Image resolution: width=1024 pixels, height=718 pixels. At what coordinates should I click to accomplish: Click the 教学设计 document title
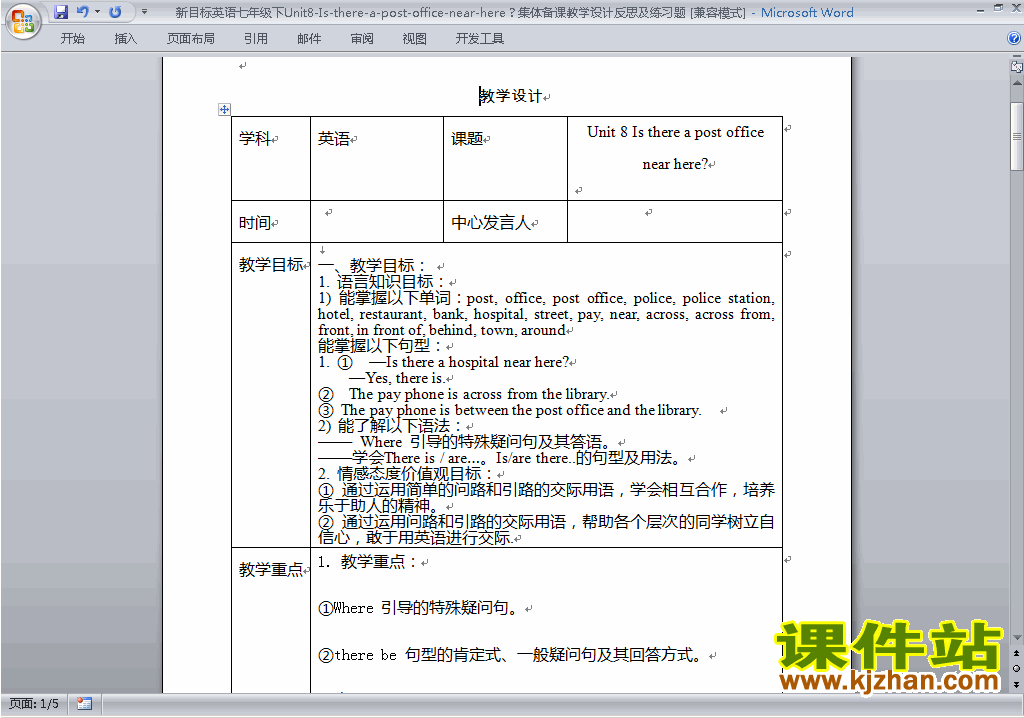[511, 96]
